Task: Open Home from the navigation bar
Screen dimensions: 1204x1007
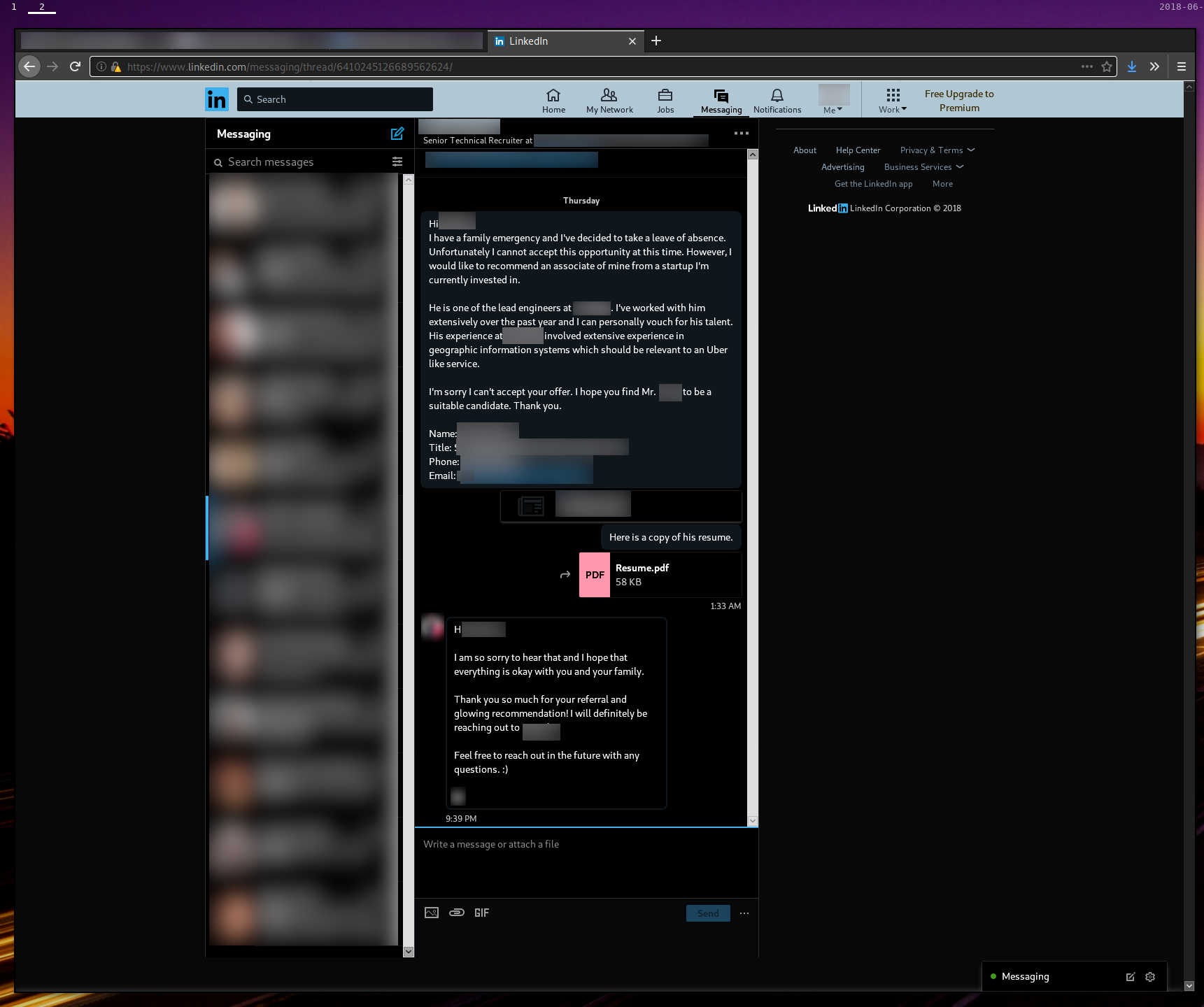Action: click(553, 101)
